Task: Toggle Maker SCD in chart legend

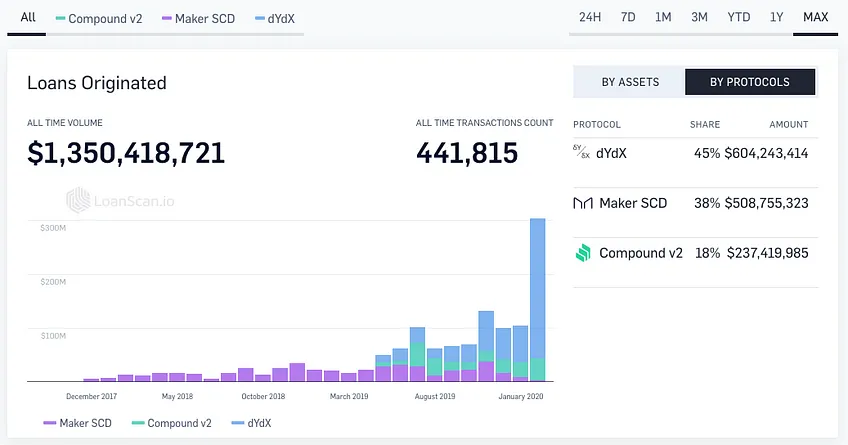Action: [x=77, y=423]
